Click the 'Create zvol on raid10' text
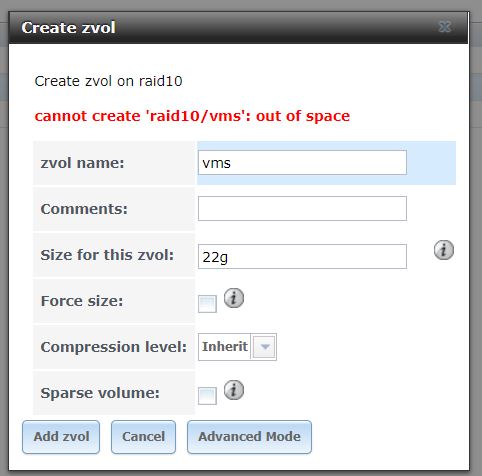The width and height of the screenshot is (482, 476). tap(108, 81)
